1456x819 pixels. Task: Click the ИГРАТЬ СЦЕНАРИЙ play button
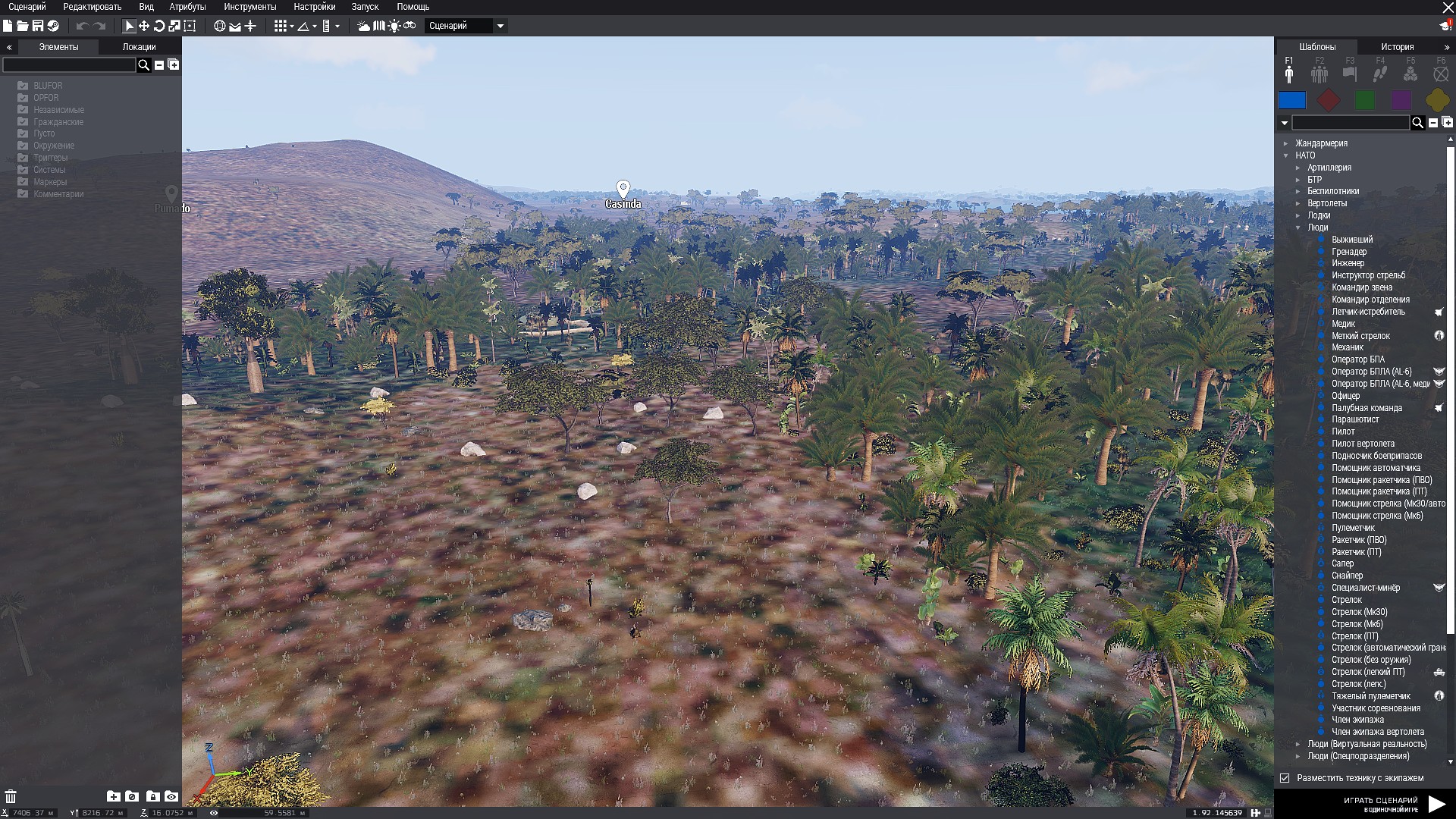click(x=1436, y=804)
